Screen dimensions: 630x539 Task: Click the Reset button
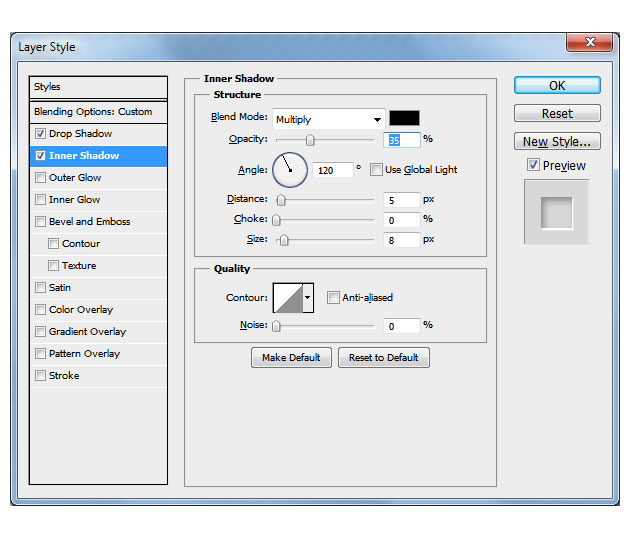[x=557, y=113]
